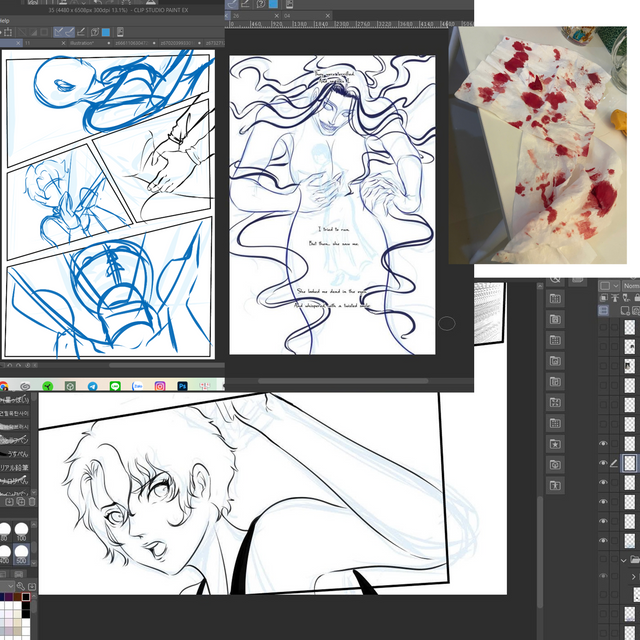This screenshot has height=640, width=640.
Task: Pick the purple swatch in color set top row
Action: (x=9, y=597)
